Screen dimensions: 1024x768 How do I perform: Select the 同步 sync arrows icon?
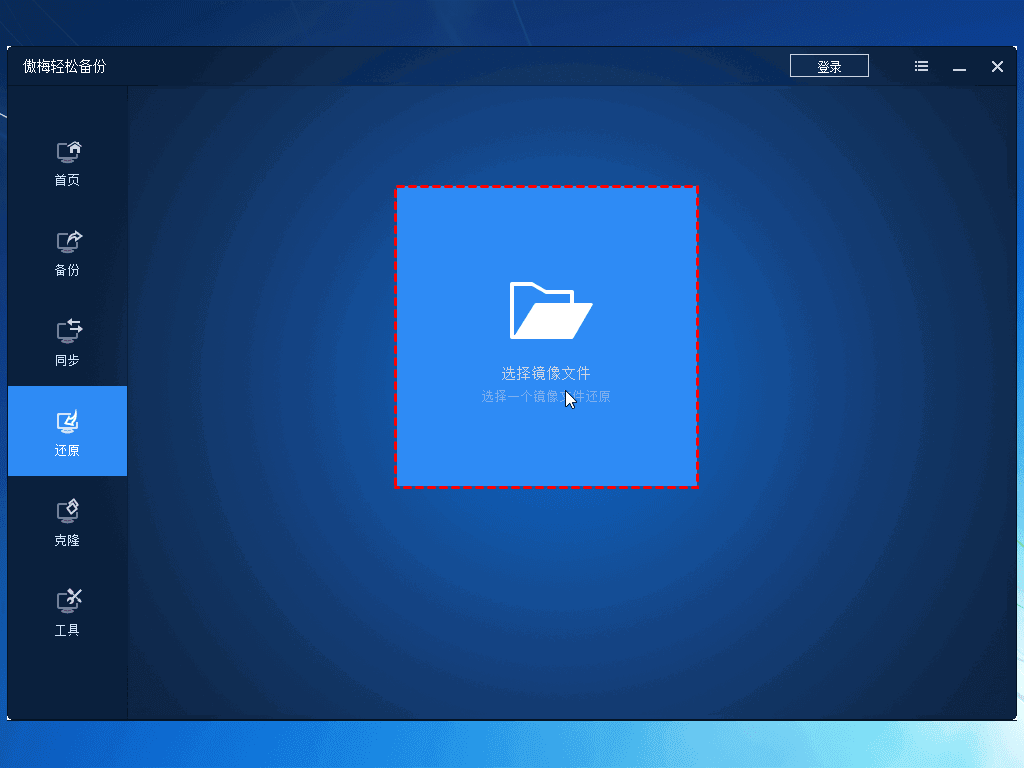[x=68, y=331]
